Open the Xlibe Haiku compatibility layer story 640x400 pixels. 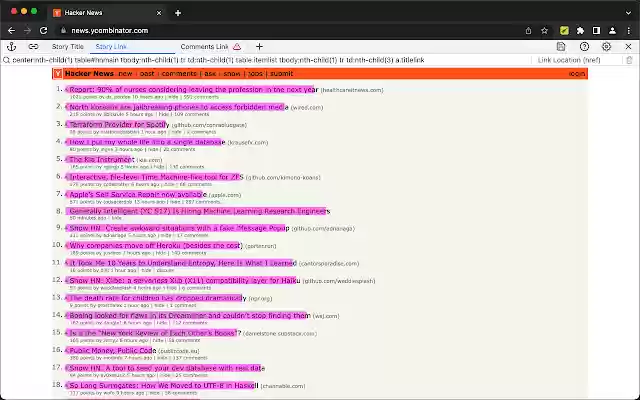185,281
